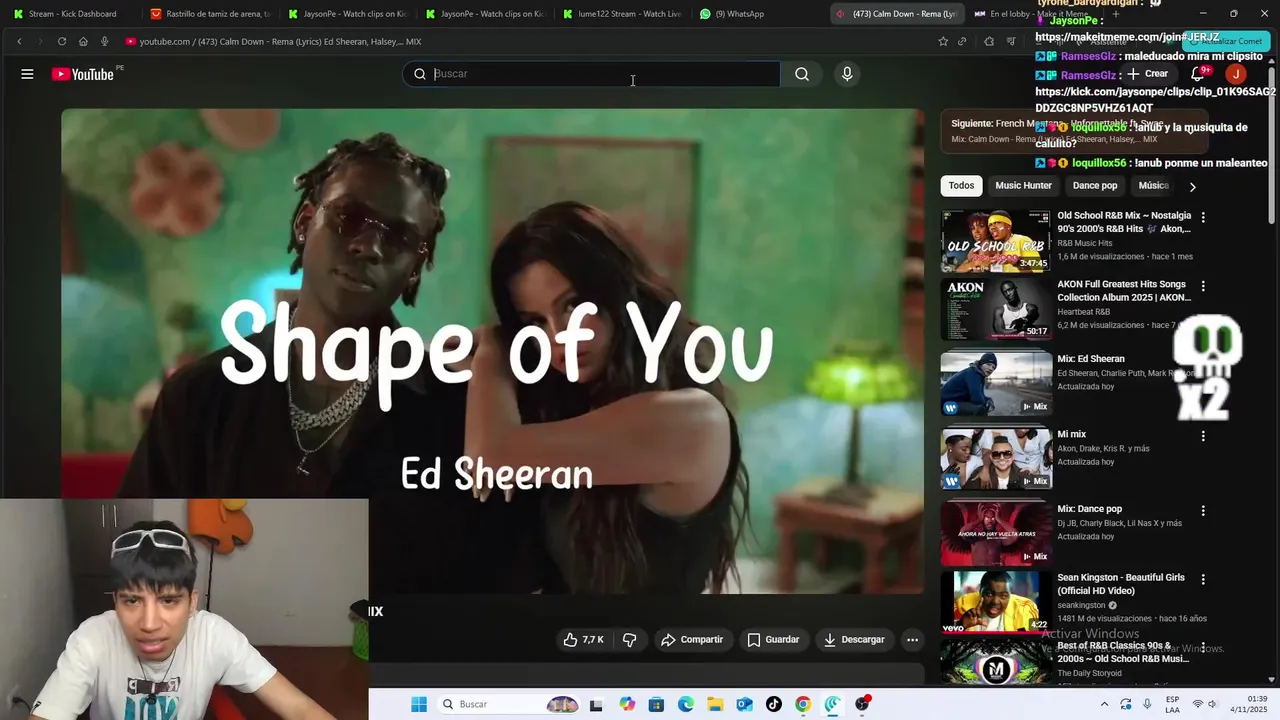This screenshot has width=1280, height=720.
Task: Open R&B Music Hits channel link
Action: [1085, 243]
